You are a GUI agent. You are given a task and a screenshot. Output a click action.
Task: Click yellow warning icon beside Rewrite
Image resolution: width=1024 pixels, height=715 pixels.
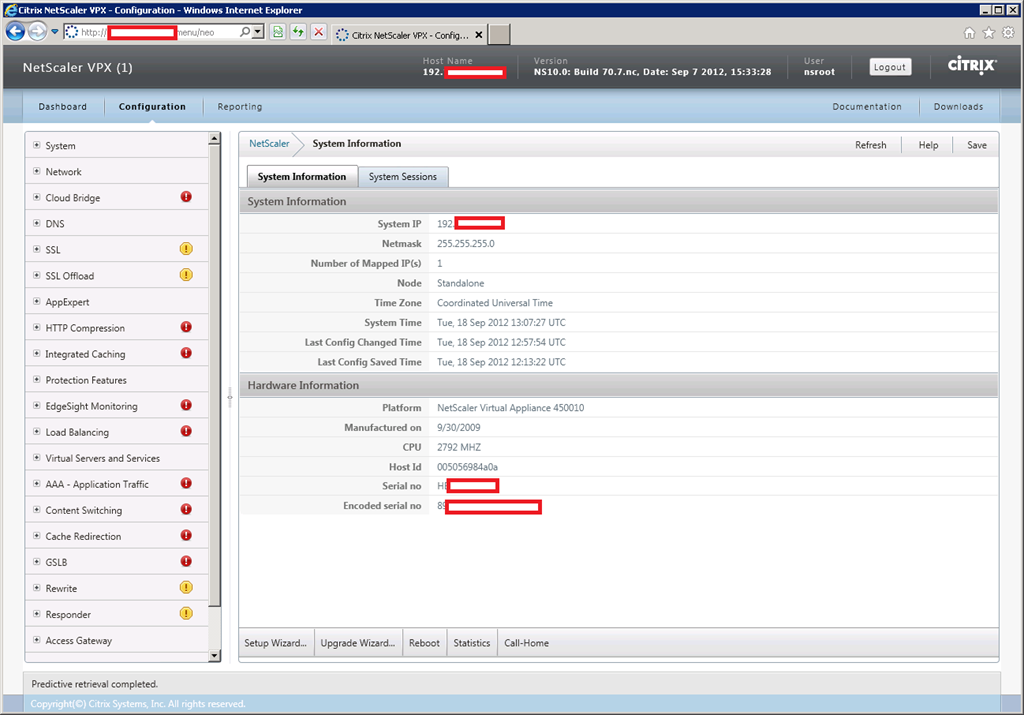[186, 588]
